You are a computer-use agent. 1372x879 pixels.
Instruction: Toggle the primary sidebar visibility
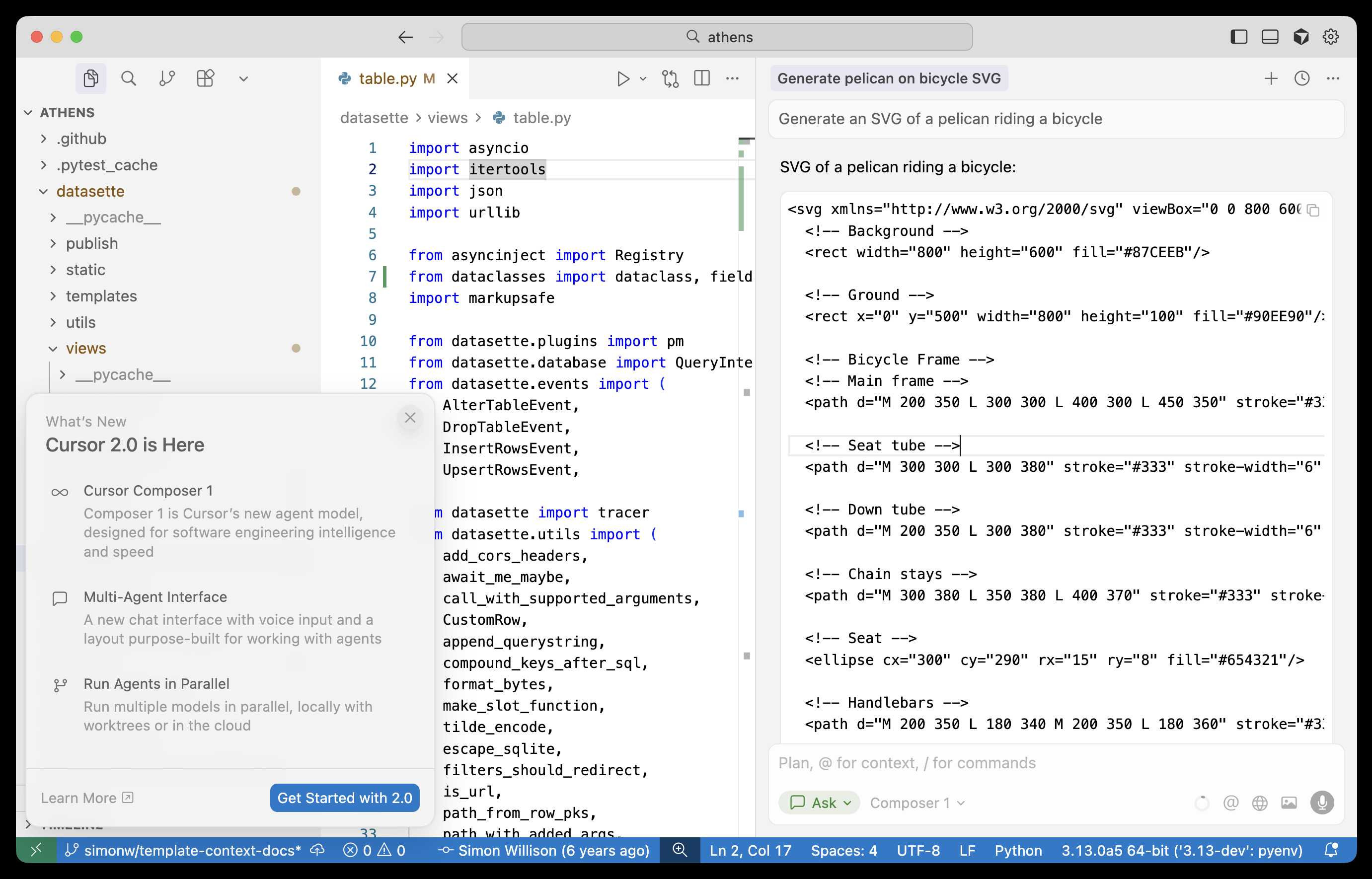click(1239, 37)
